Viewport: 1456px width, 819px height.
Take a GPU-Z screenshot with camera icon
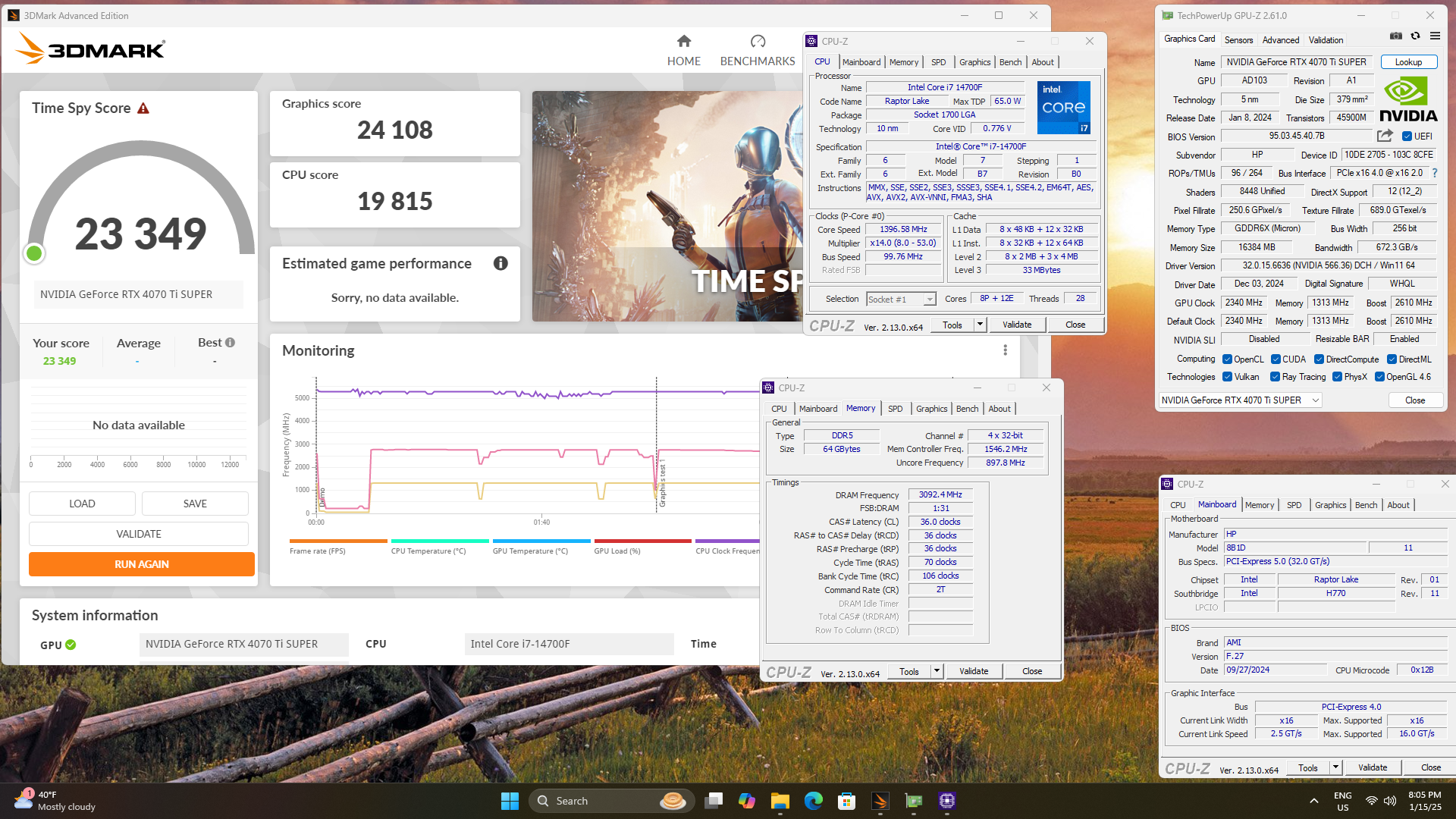tap(1396, 36)
